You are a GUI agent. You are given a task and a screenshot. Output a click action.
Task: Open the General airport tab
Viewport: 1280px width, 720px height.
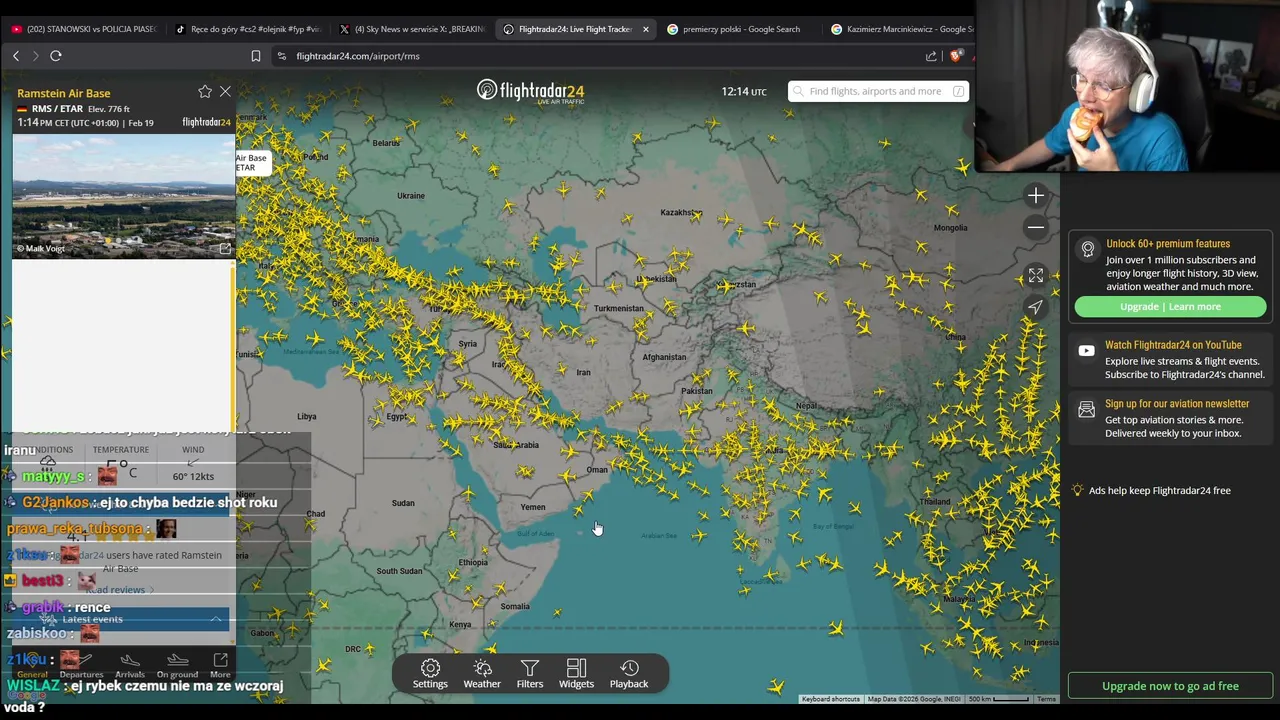(x=32, y=666)
